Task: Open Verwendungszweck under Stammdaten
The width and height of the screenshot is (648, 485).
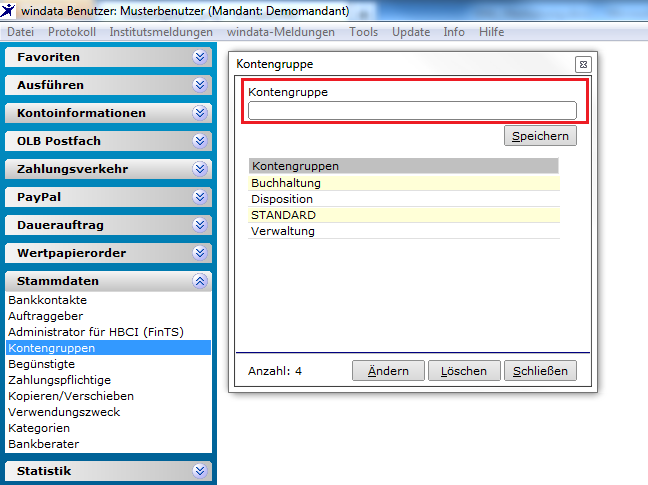Action: [108, 412]
